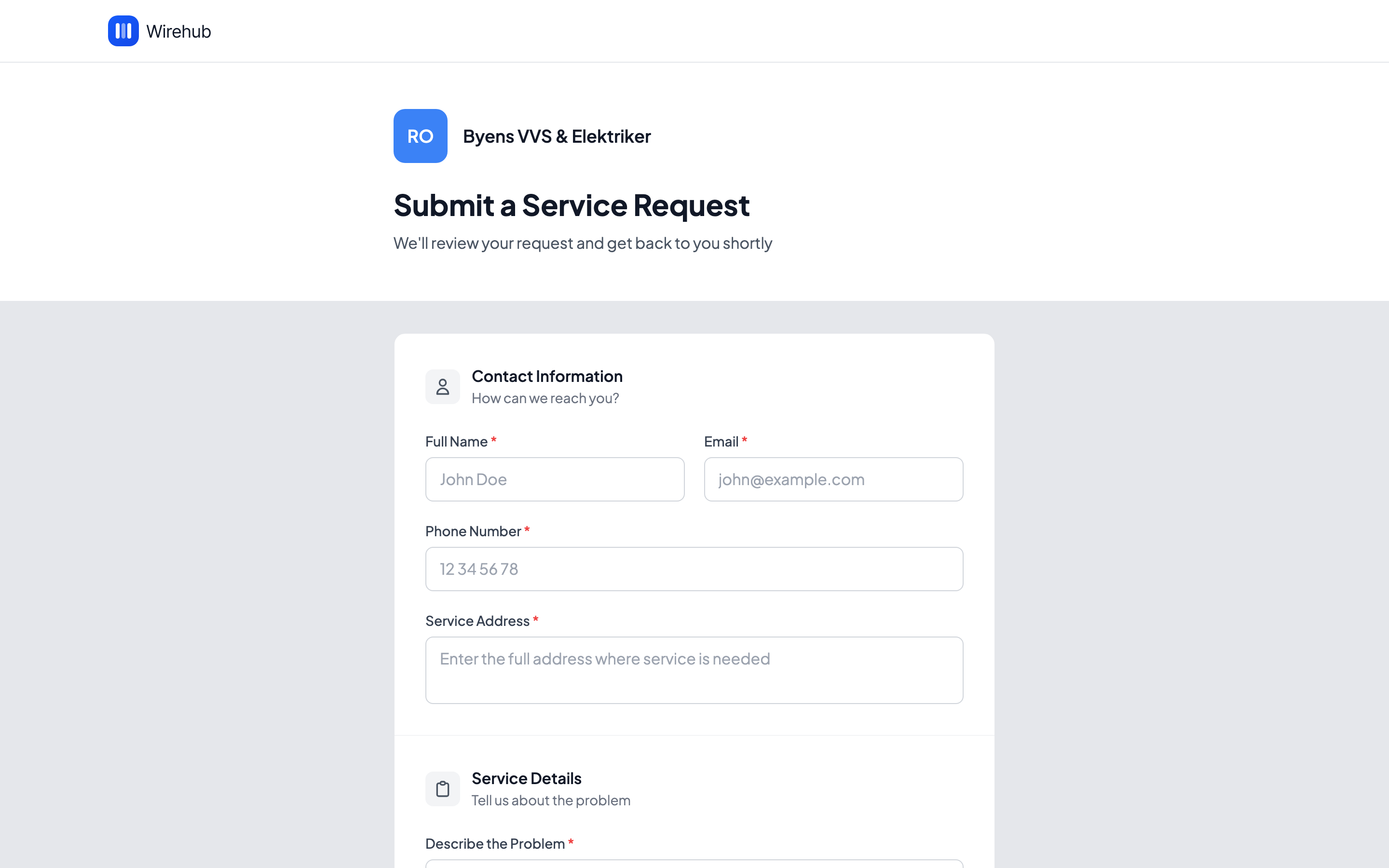Click the blue RO company avatar
Screen dimensions: 1389x868
click(x=420, y=136)
